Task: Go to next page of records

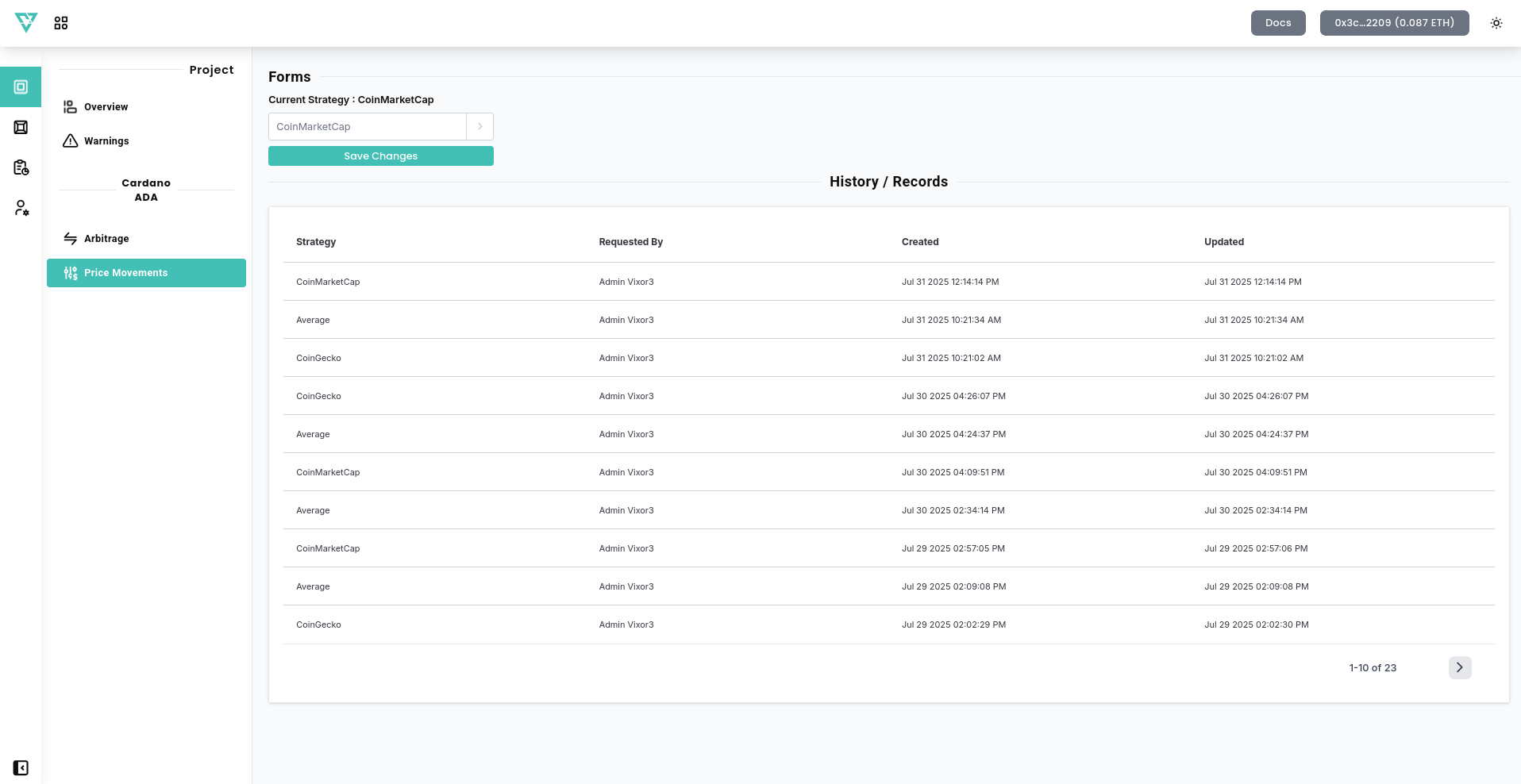Action: click(1459, 667)
